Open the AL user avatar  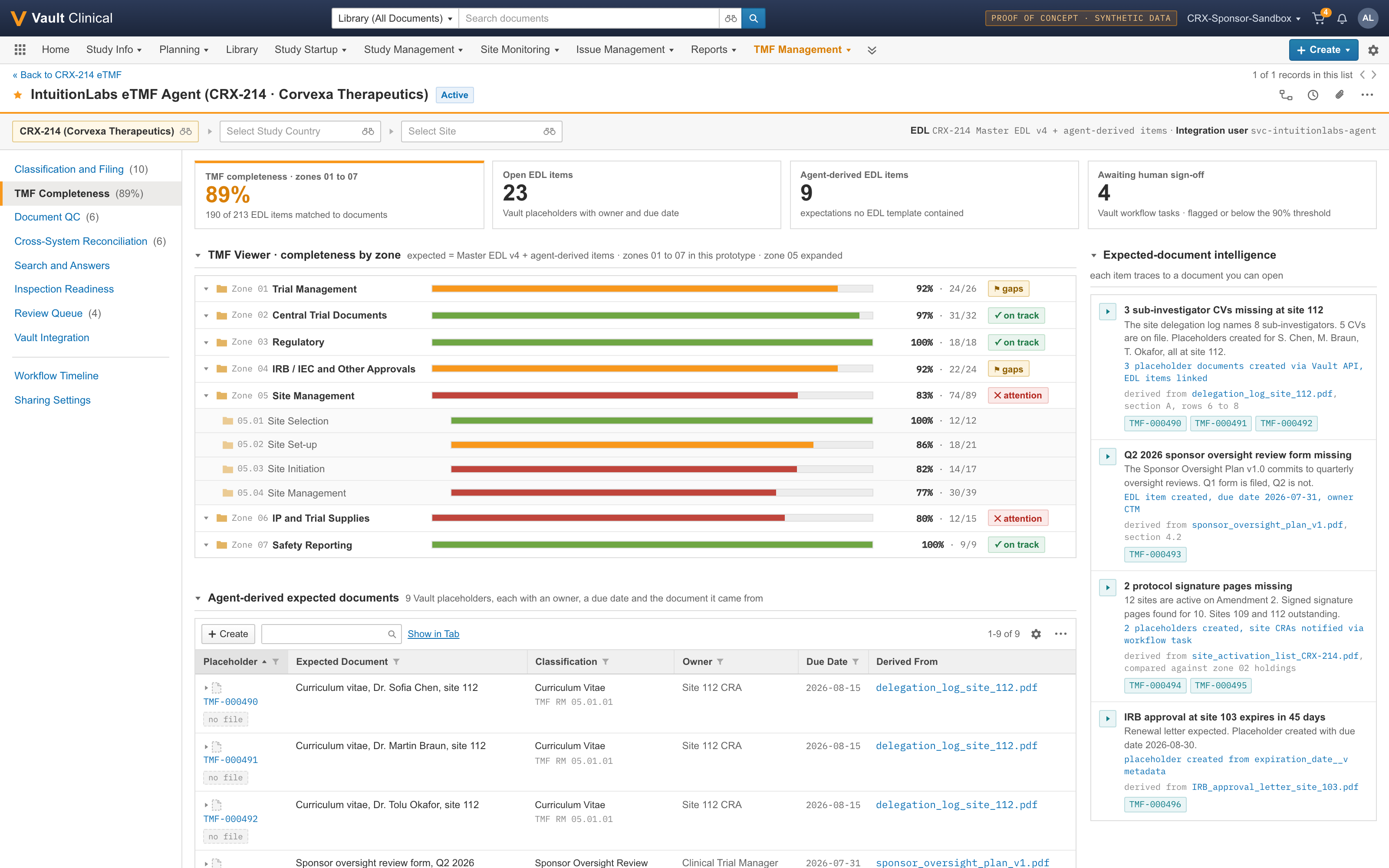[1368, 18]
